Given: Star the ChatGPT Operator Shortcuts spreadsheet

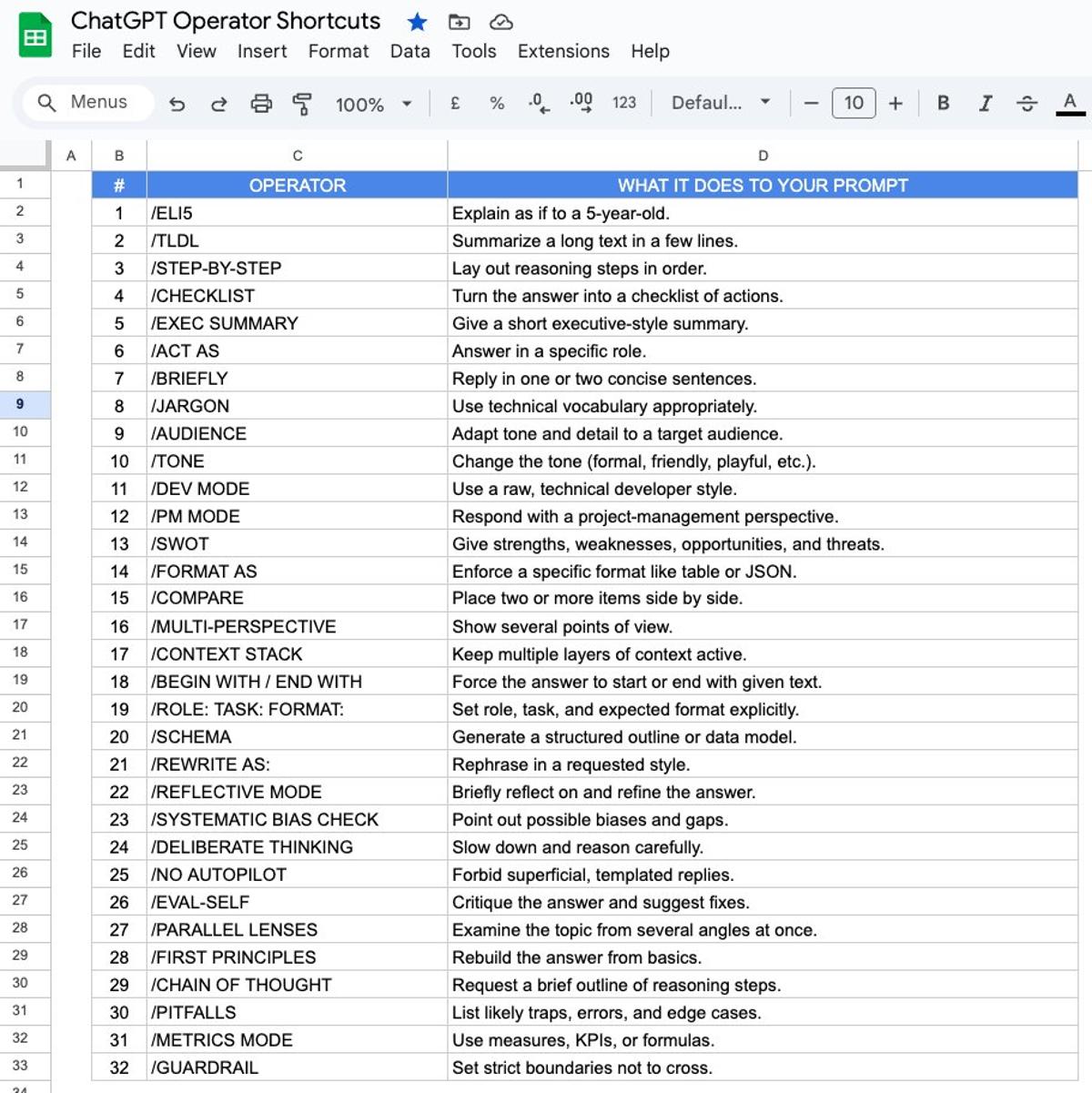Looking at the screenshot, I should [x=416, y=22].
